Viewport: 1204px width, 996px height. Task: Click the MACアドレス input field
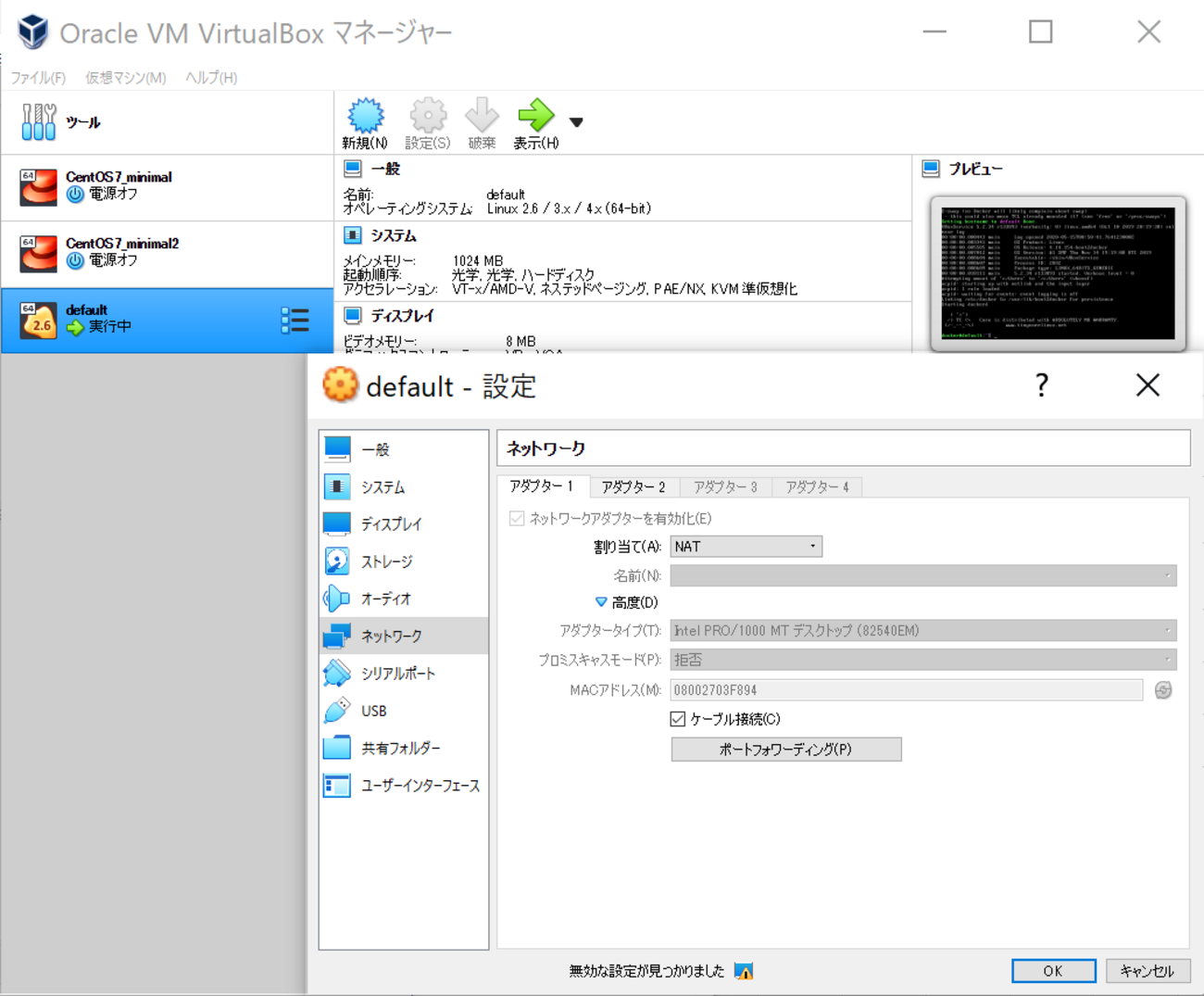[907, 690]
